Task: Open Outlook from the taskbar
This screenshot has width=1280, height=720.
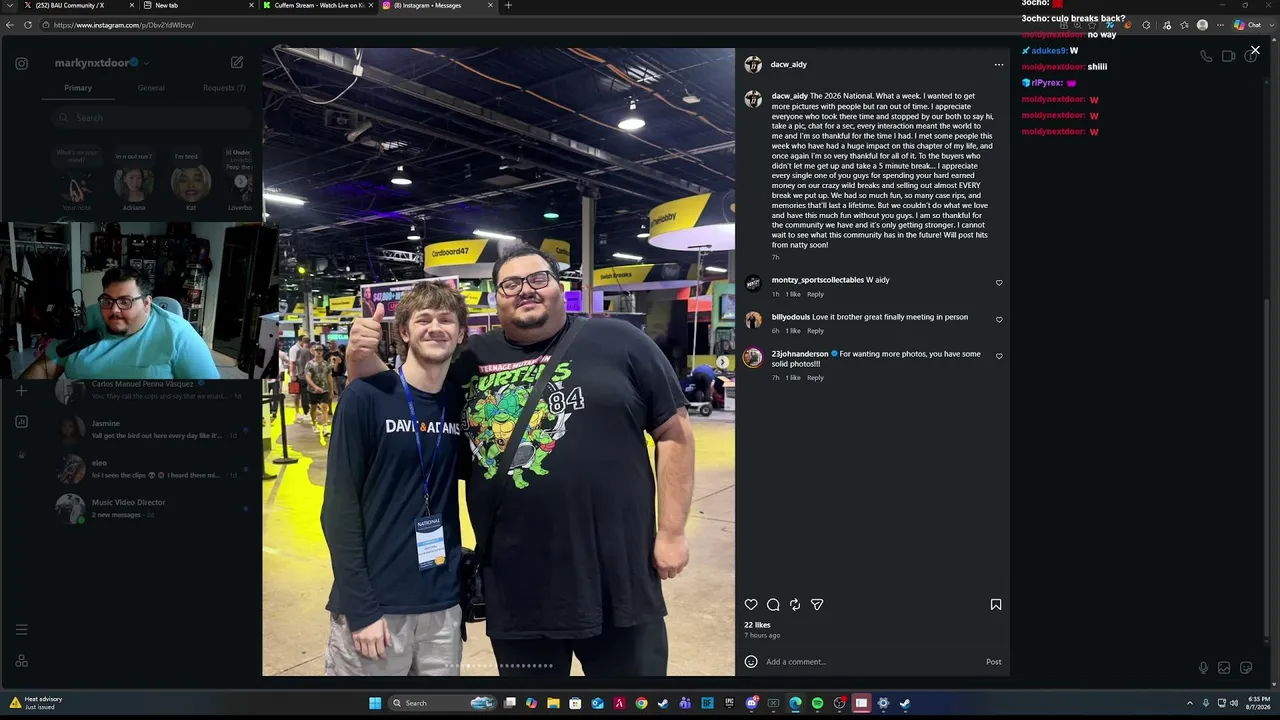Action: pyautogui.click(x=597, y=703)
